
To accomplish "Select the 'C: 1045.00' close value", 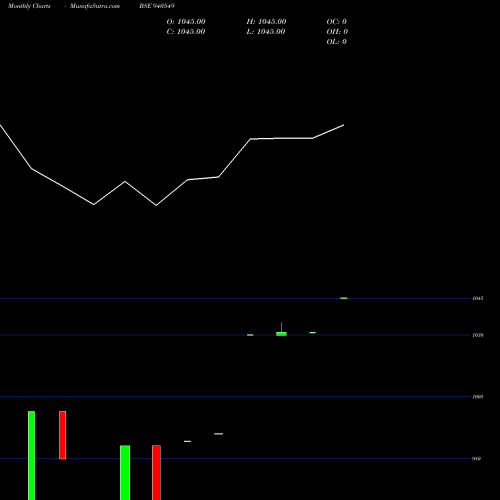I will pos(186,32).
